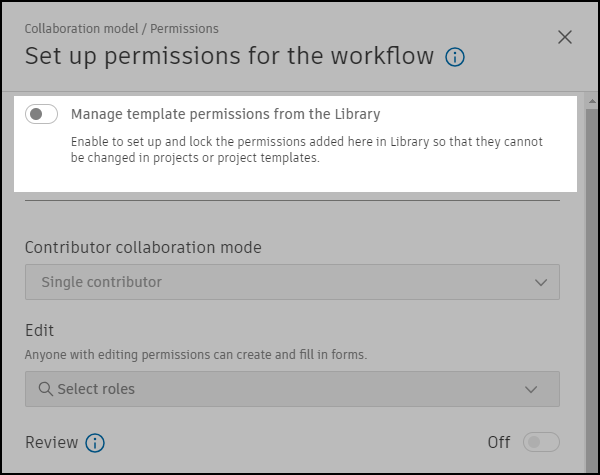
Task: Click the Review section label
Action: pyautogui.click(x=50, y=442)
